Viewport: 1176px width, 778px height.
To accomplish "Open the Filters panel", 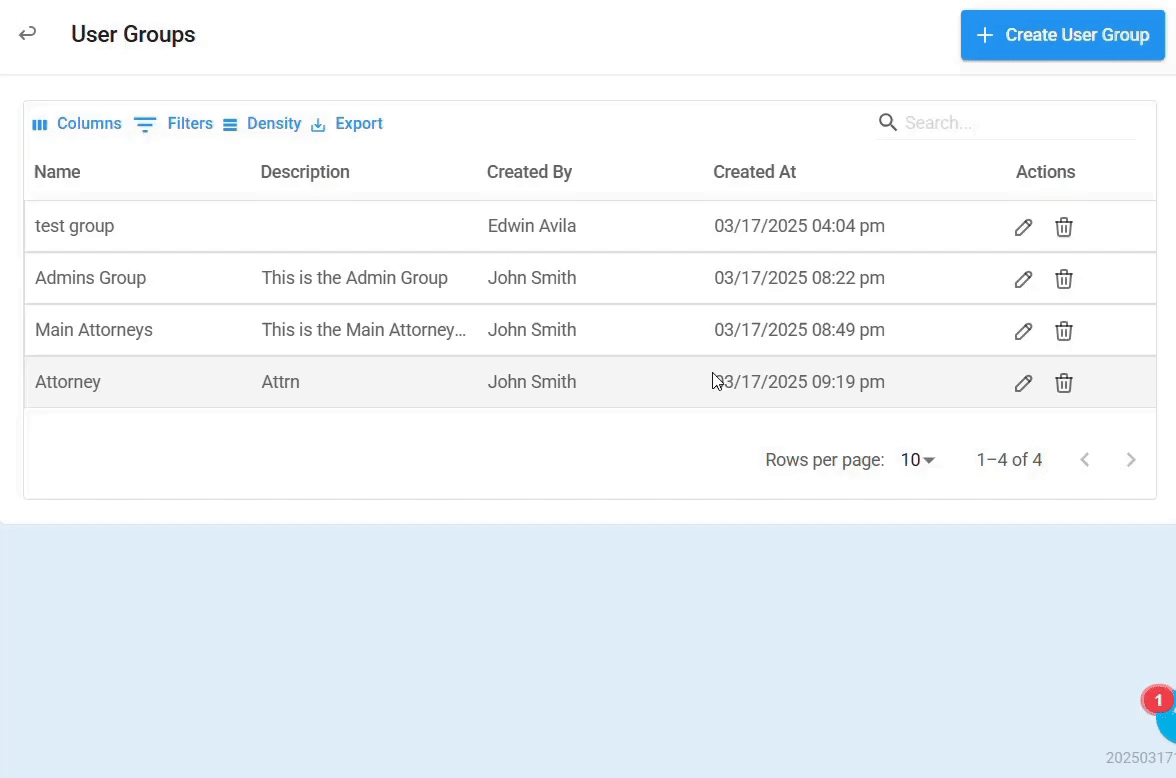I will 173,124.
